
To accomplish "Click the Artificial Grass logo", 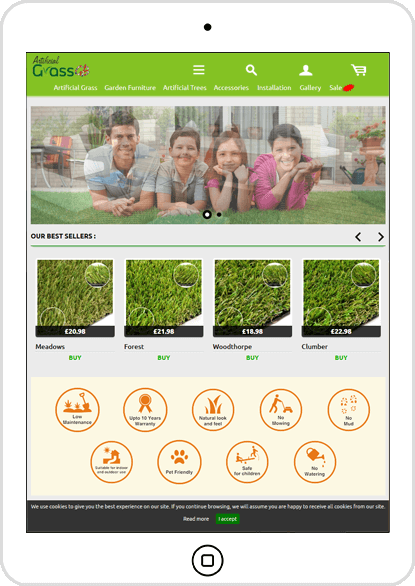I will pyautogui.click(x=61, y=67).
